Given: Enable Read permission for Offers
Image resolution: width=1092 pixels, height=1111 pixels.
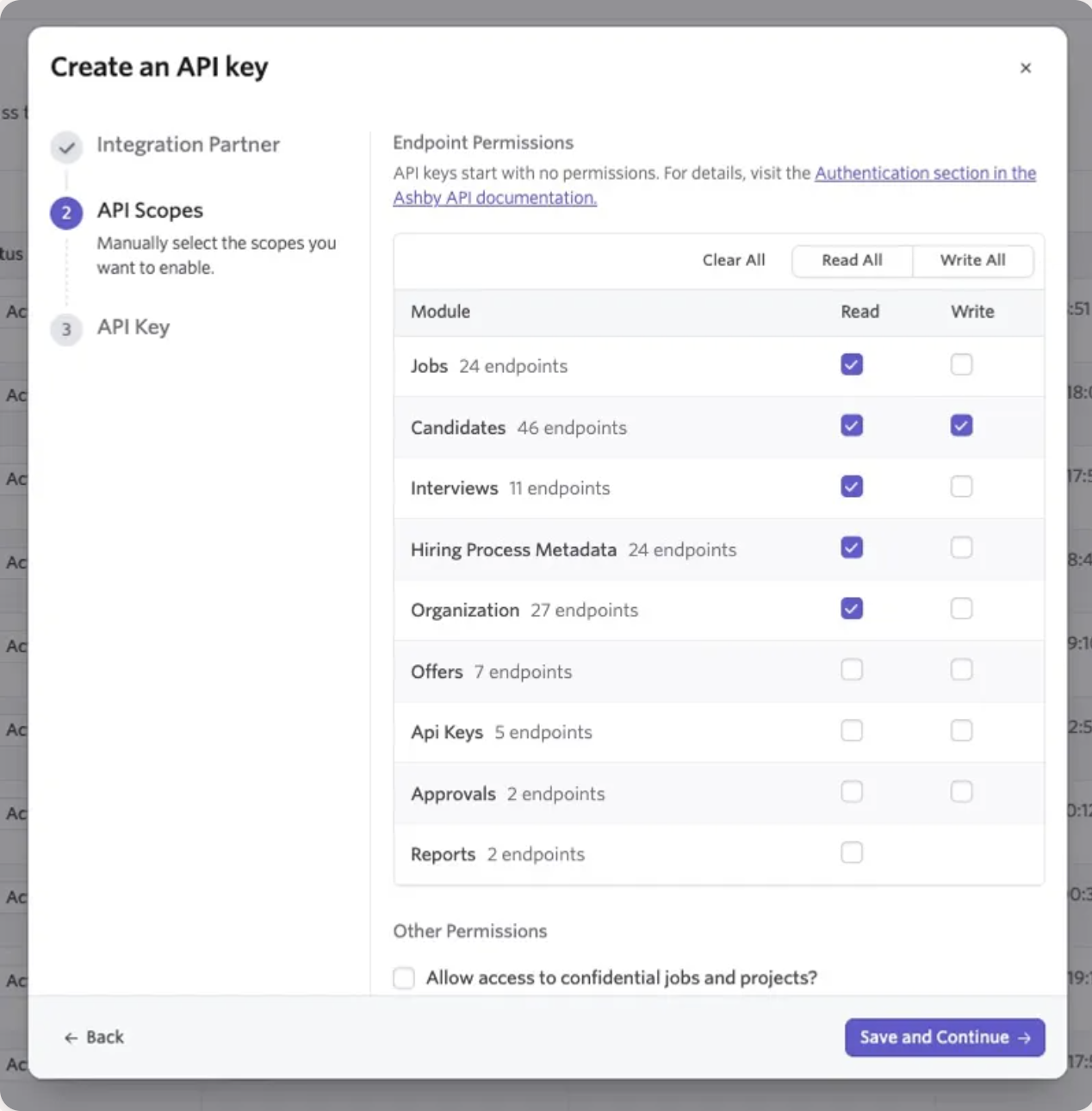Looking at the screenshot, I should 852,670.
